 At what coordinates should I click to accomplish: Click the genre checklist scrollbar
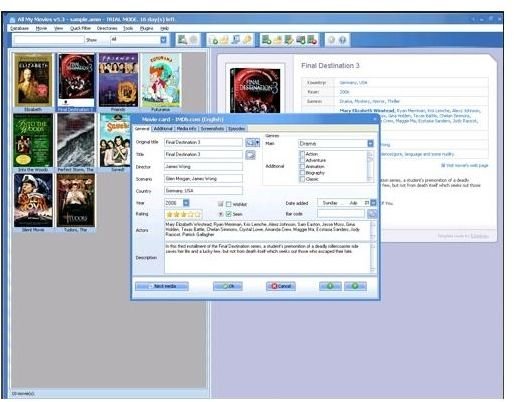tap(370, 166)
